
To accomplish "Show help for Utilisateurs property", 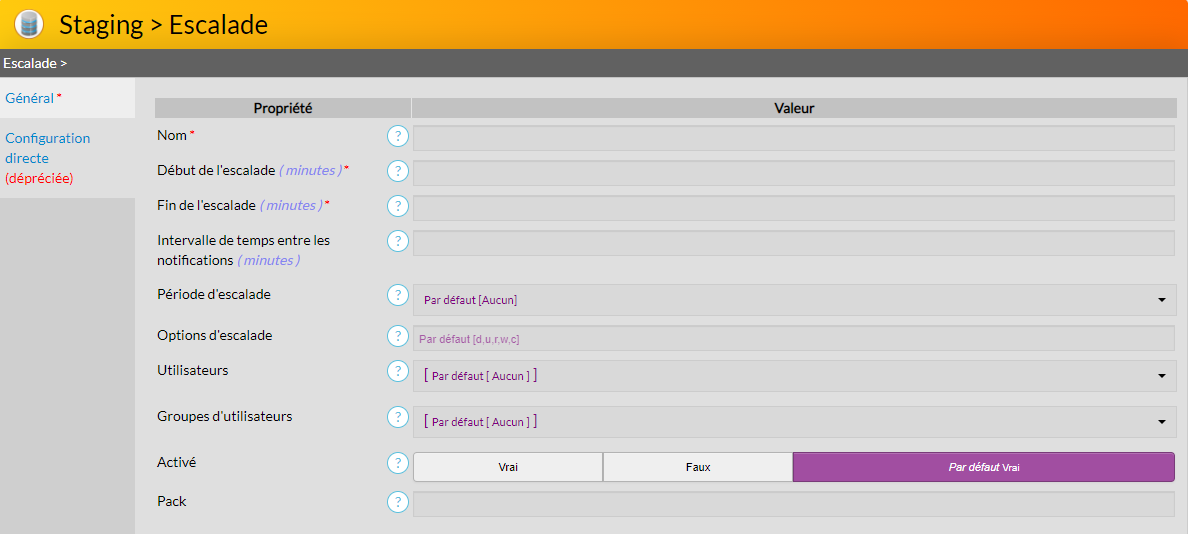I will pos(398,371).
